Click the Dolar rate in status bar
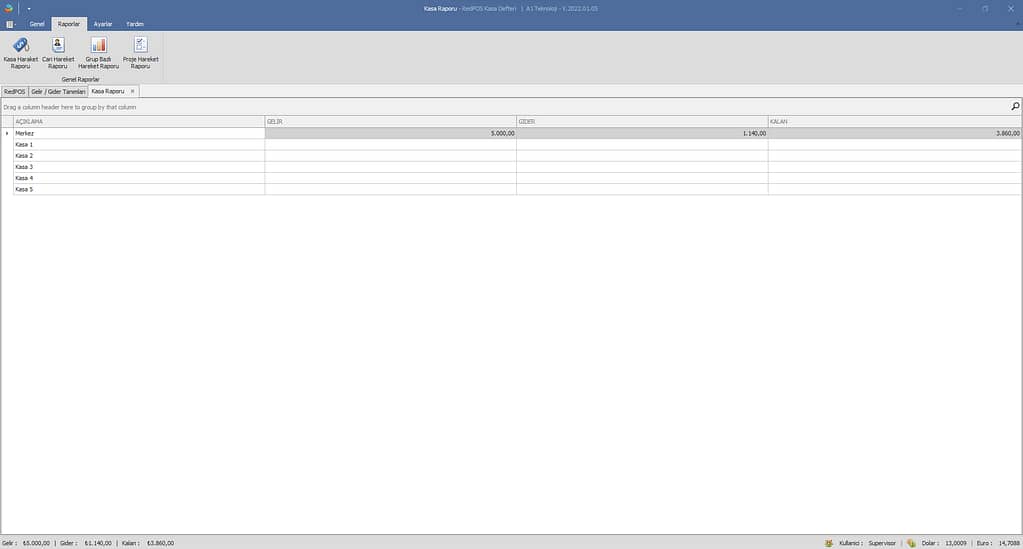The image size is (1023, 549). (x=944, y=543)
